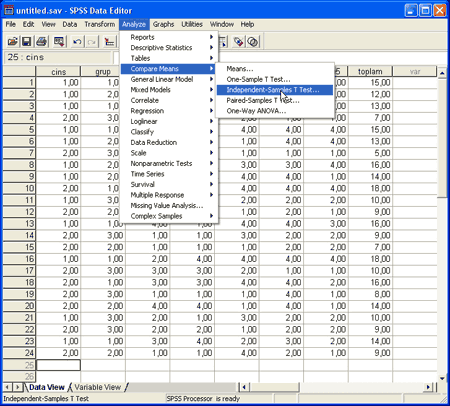
Task: Click the Analyze menu
Action: (134, 24)
